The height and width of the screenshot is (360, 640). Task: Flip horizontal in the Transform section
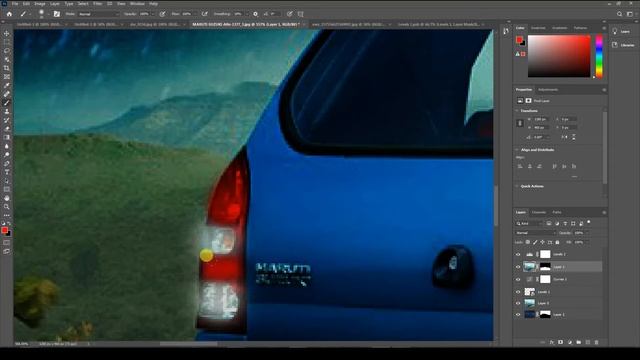point(564,137)
